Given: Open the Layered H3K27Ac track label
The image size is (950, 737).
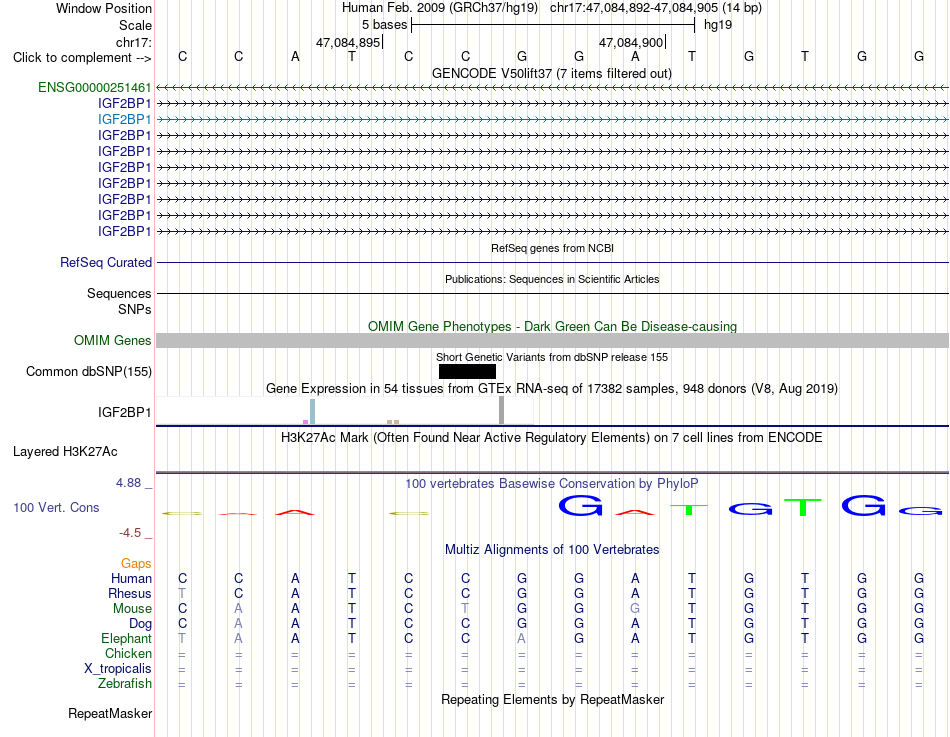Looking at the screenshot, I should point(65,452).
